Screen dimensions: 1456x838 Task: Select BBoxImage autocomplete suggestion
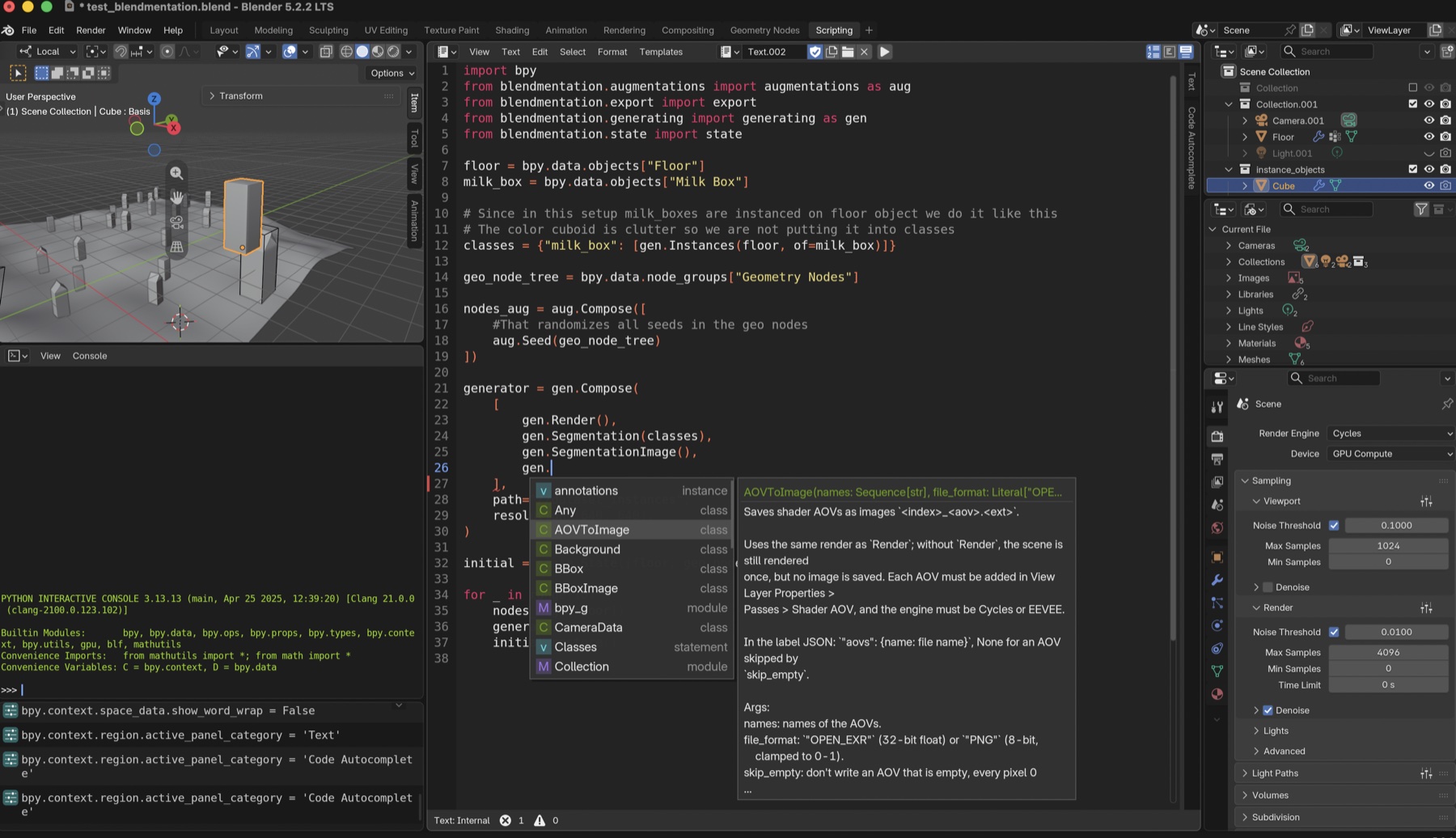point(632,589)
